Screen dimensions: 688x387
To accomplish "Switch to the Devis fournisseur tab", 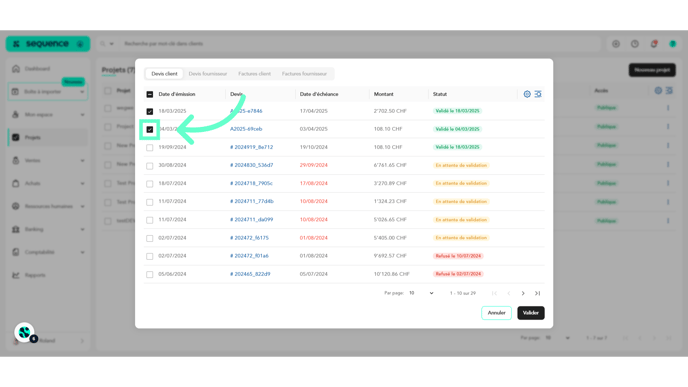I will (208, 74).
